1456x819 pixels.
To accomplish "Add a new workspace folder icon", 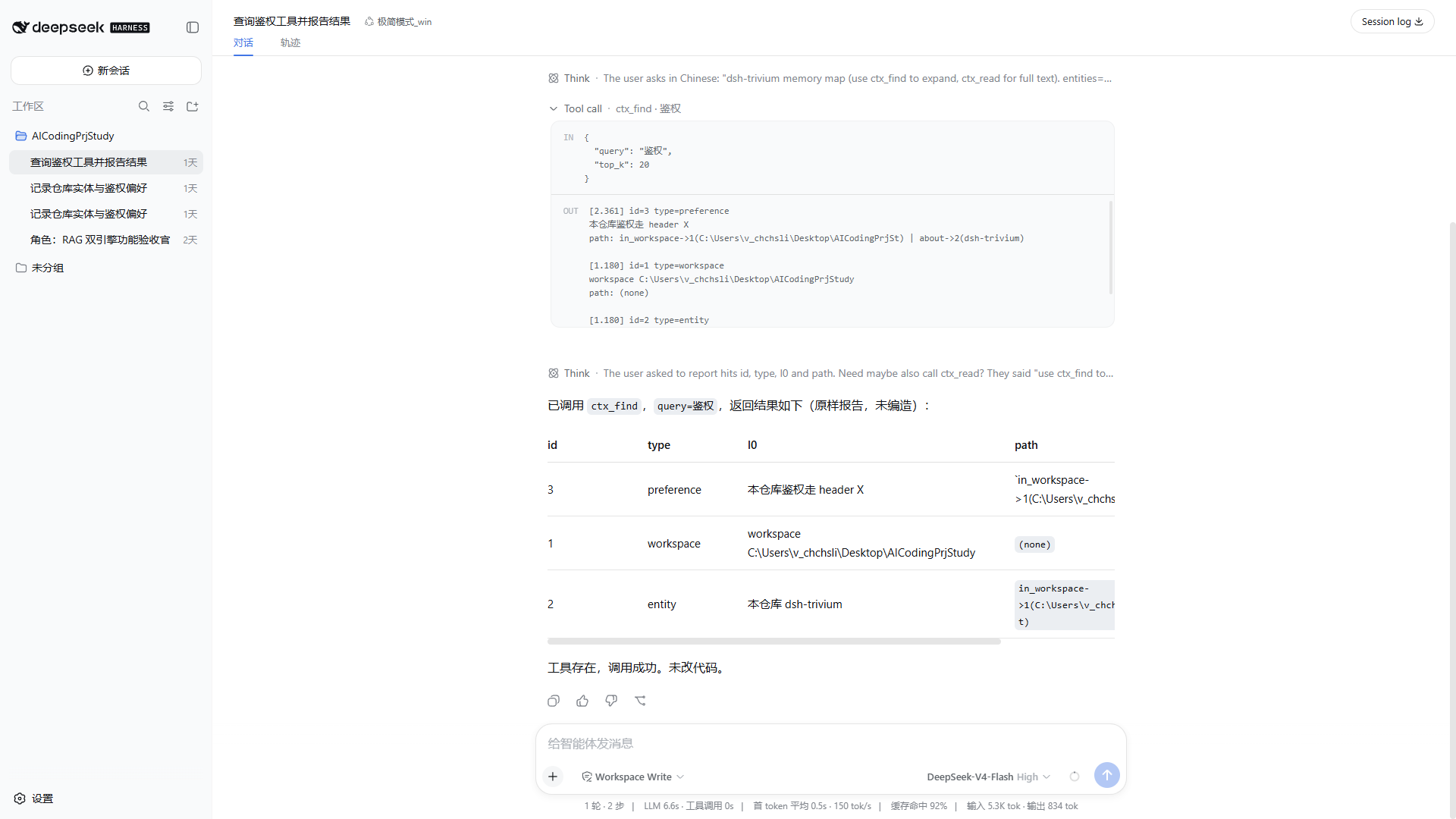I will (193, 106).
